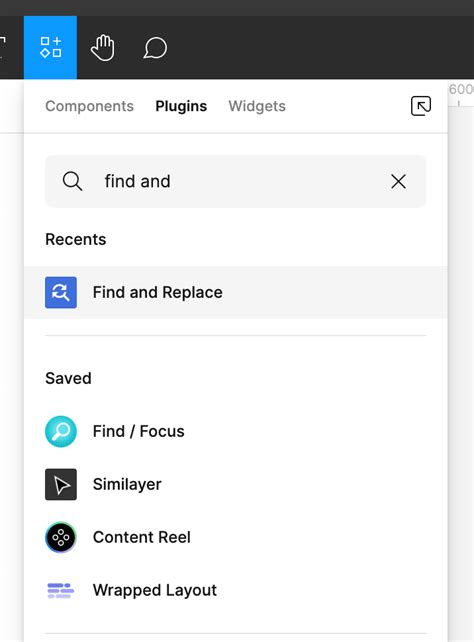This screenshot has height=642, width=474.
Task: Click into the 'find and' search field
Action: 235,181
